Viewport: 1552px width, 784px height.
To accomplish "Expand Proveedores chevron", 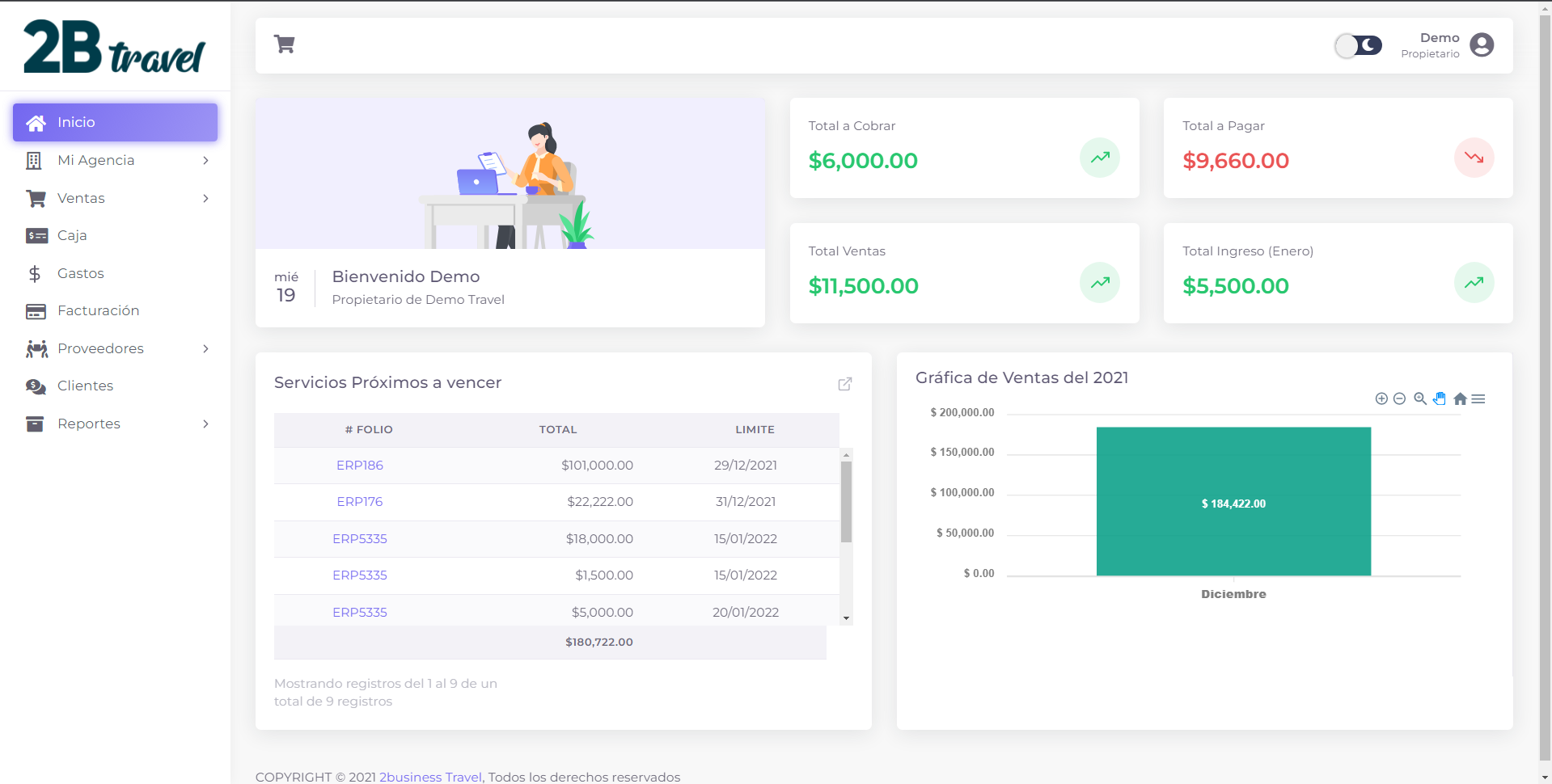I will 205,348.
